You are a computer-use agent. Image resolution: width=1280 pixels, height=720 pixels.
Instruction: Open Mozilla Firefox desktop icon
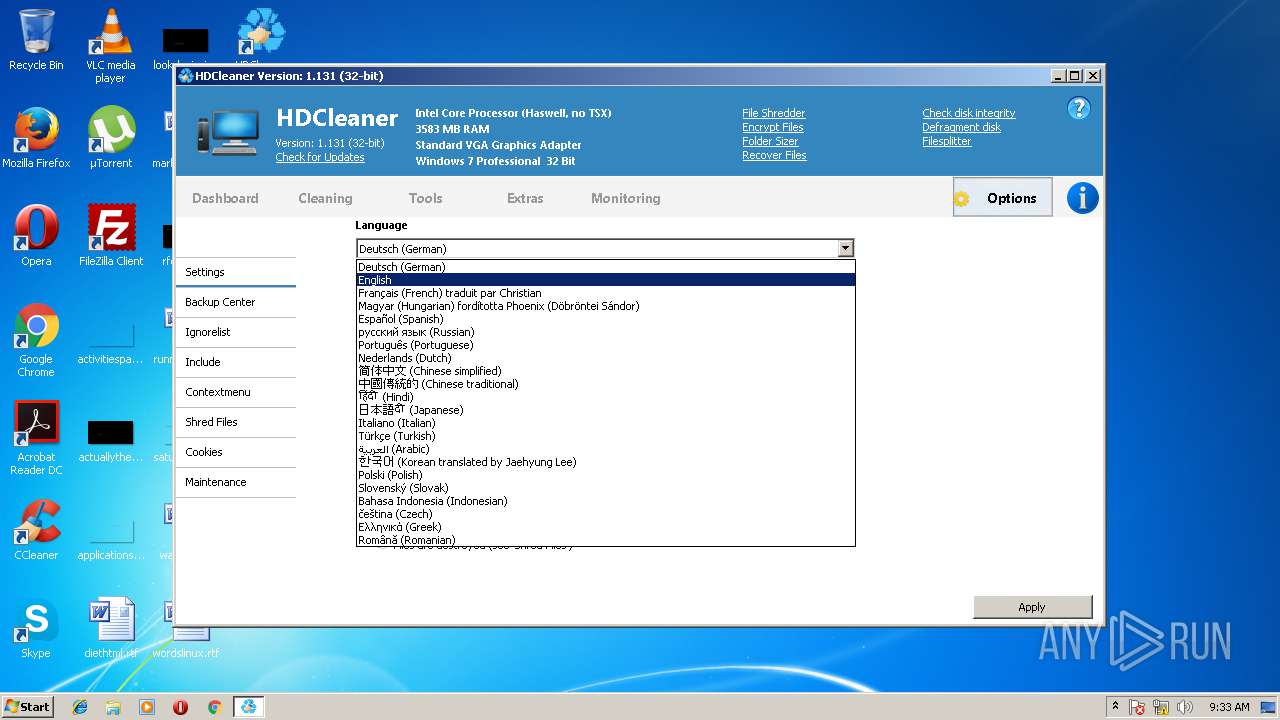36,138
